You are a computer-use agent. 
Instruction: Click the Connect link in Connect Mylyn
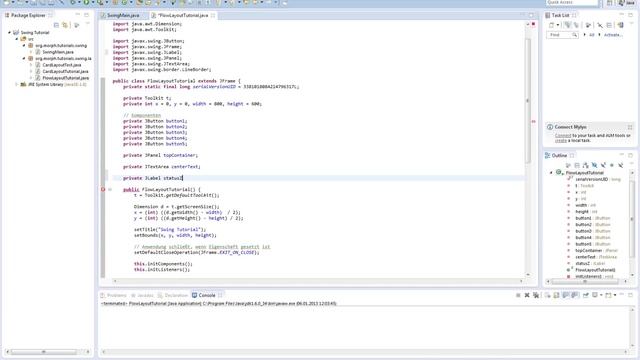coord(563,136)
